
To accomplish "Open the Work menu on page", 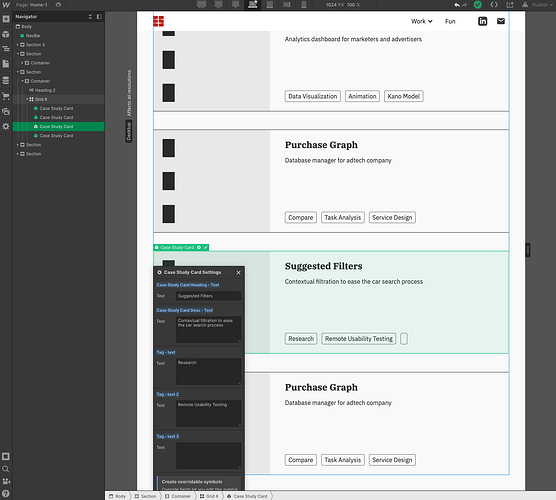I will 422,21.
